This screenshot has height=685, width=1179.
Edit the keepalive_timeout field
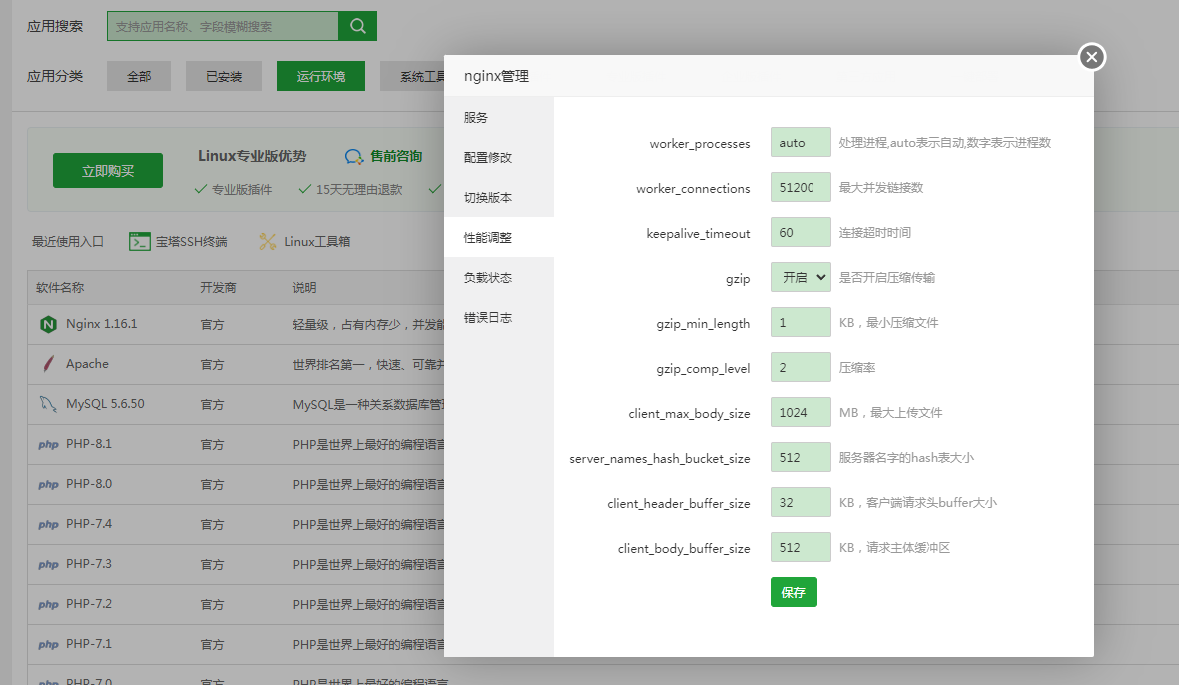tap(800, 232)
